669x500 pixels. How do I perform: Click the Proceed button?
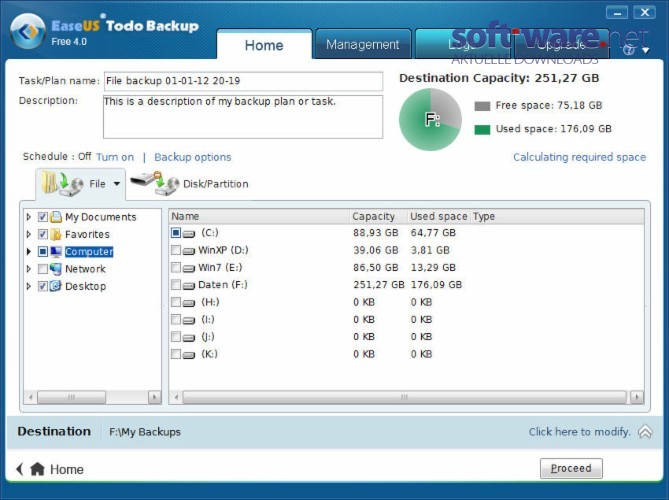click(x=571, y=468)
